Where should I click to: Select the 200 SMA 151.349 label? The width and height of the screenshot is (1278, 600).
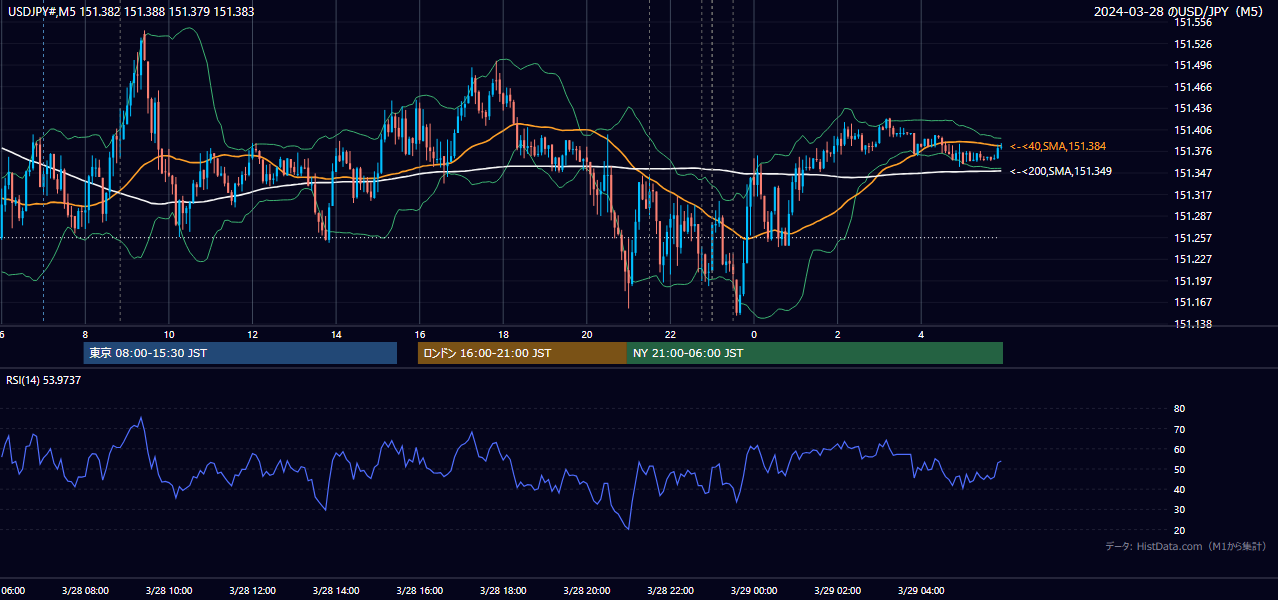(1060, 172)
